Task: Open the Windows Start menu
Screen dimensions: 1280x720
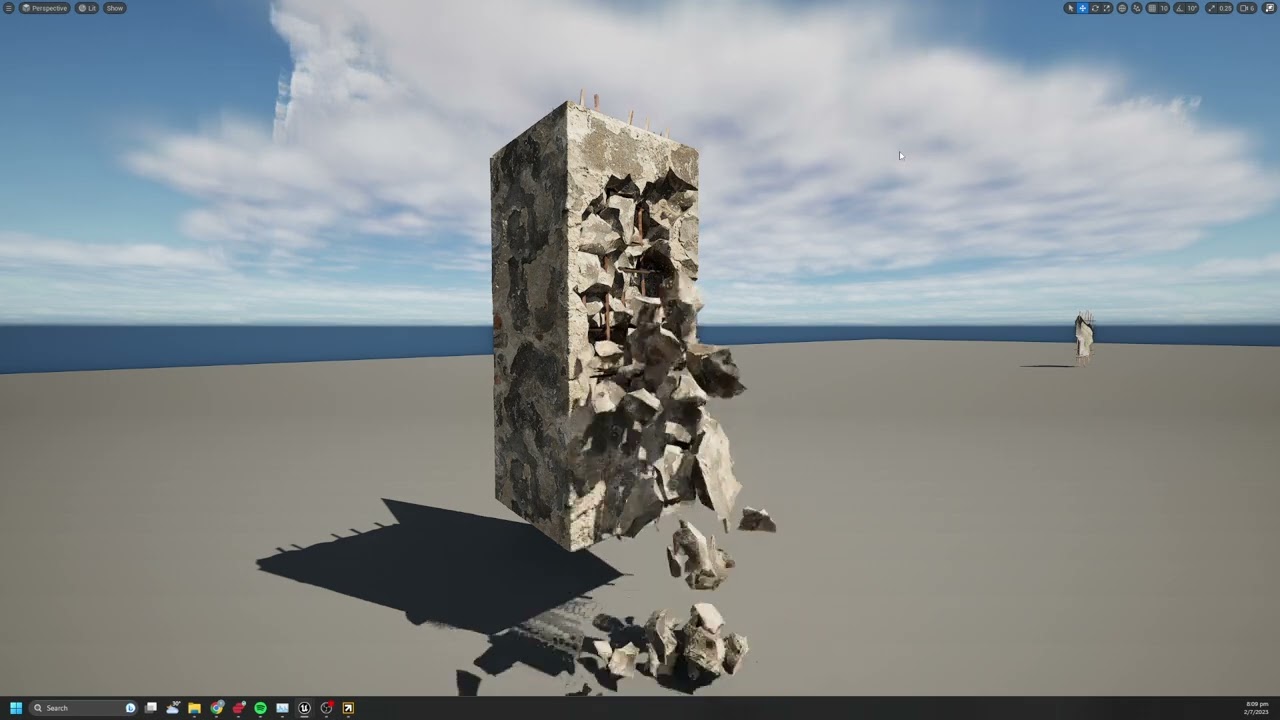Action: pyautogui.click(x=16, y=708)
